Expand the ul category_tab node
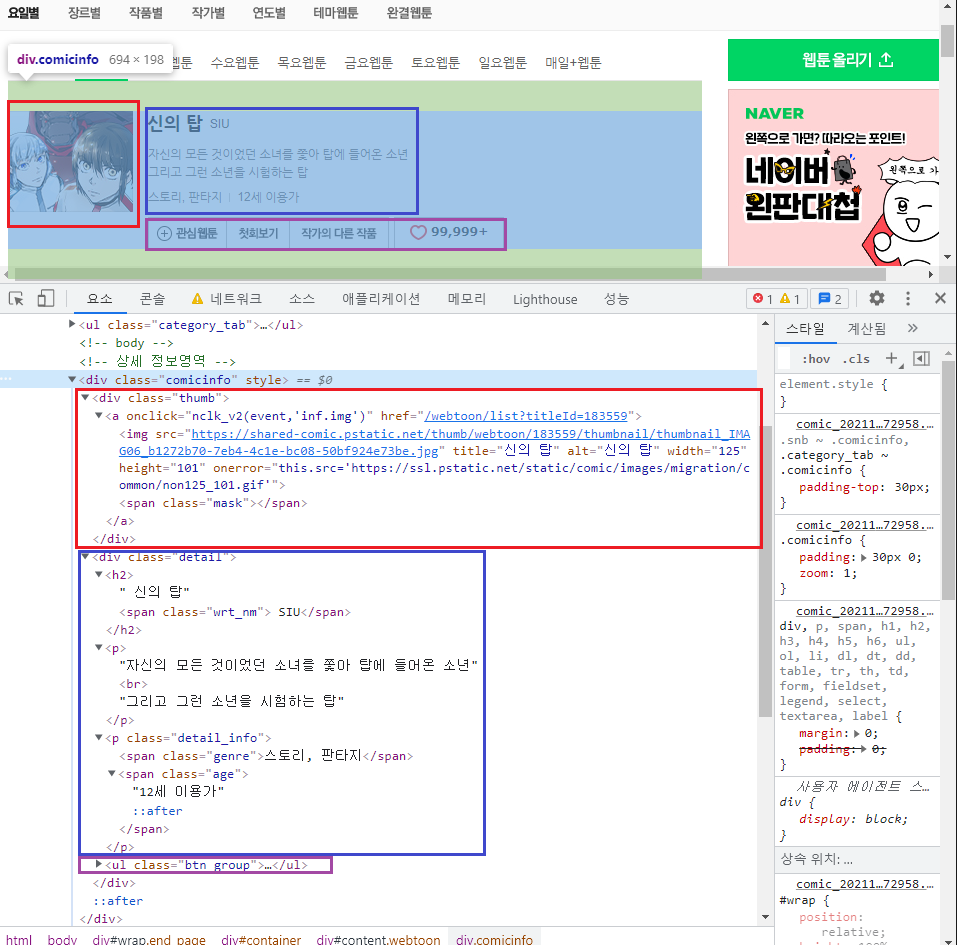 pos(72,324)
